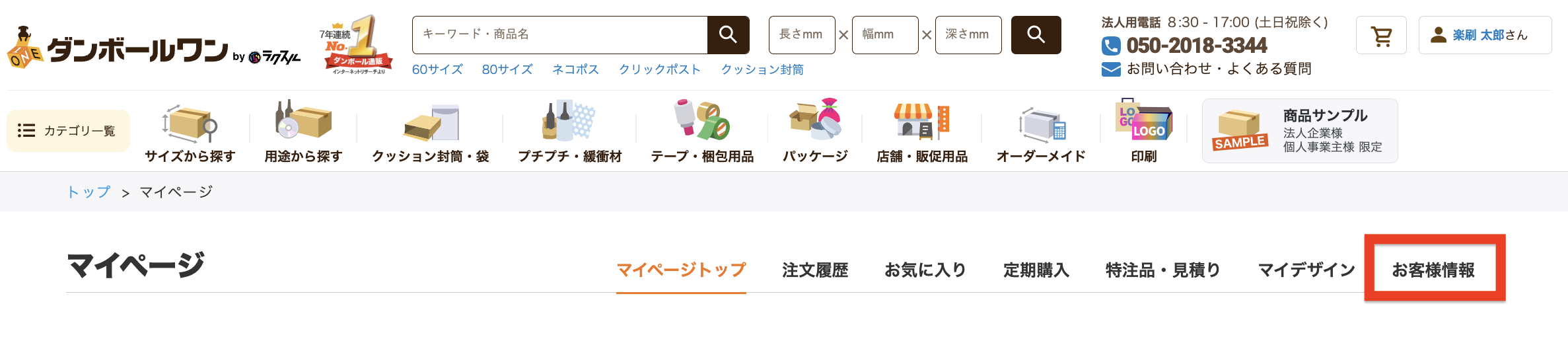Open 楽刷 太郎さん account menu
The image size is (1568, 345).
[1485, 35]
